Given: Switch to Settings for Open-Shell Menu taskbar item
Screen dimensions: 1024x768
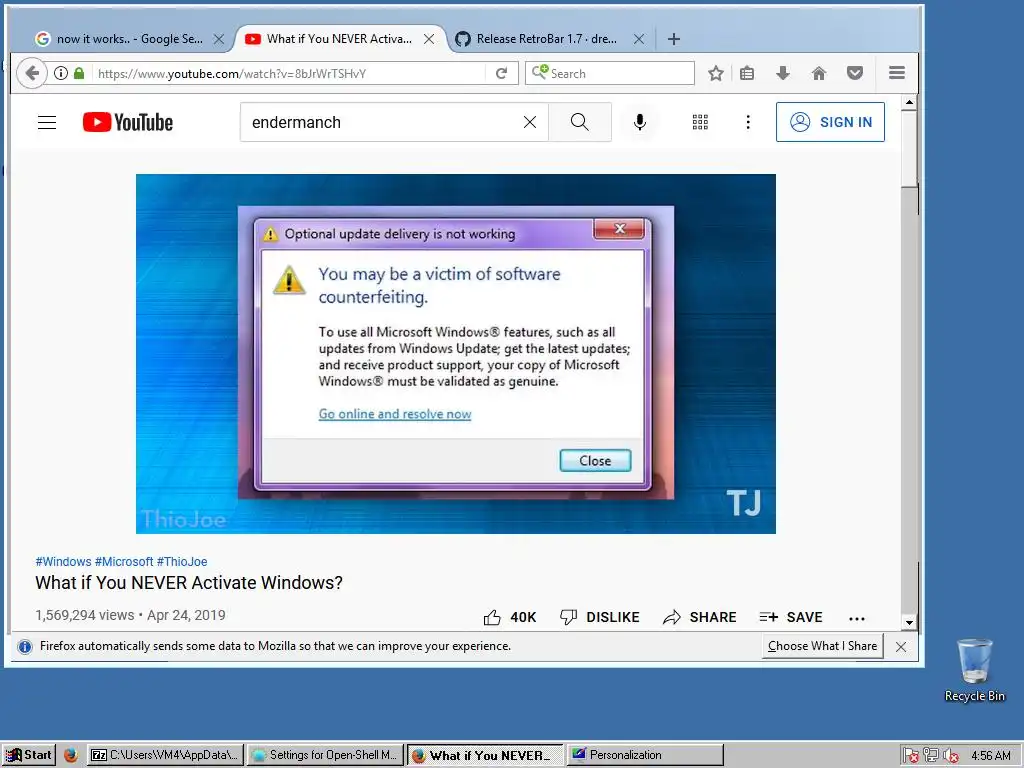Looking at the screenshot, I should [325, 755].
